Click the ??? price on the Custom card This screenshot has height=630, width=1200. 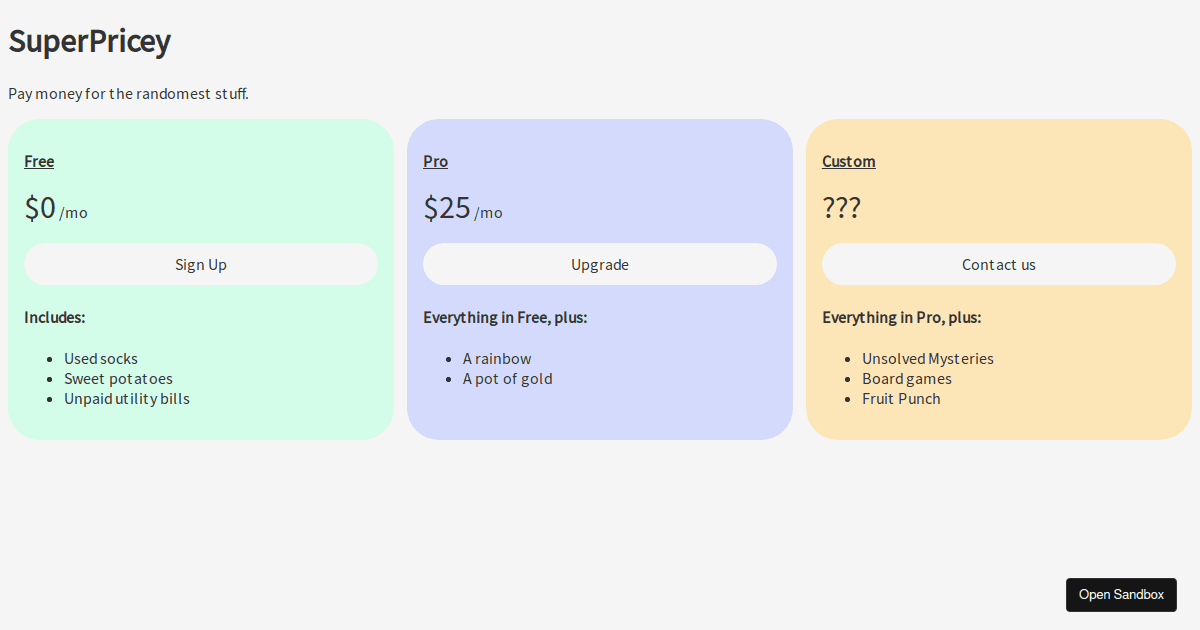842,208
